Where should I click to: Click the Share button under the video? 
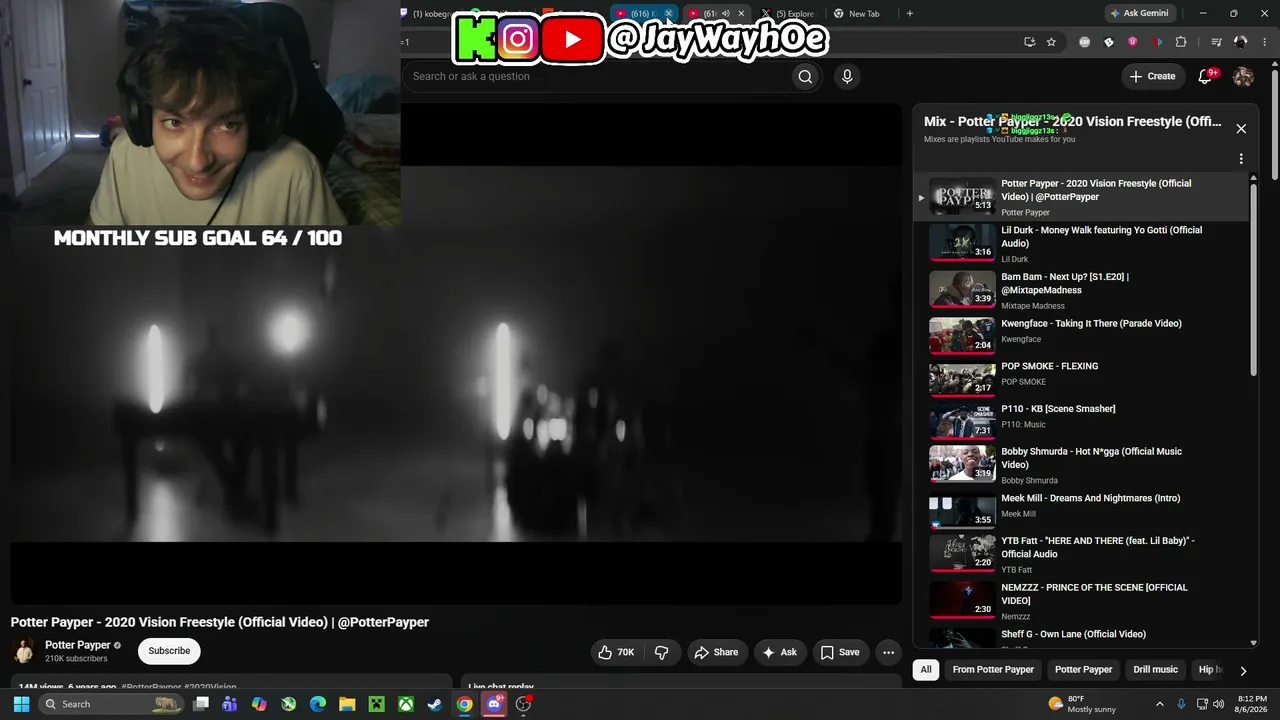pyautogui.click(x=716, y=652)
